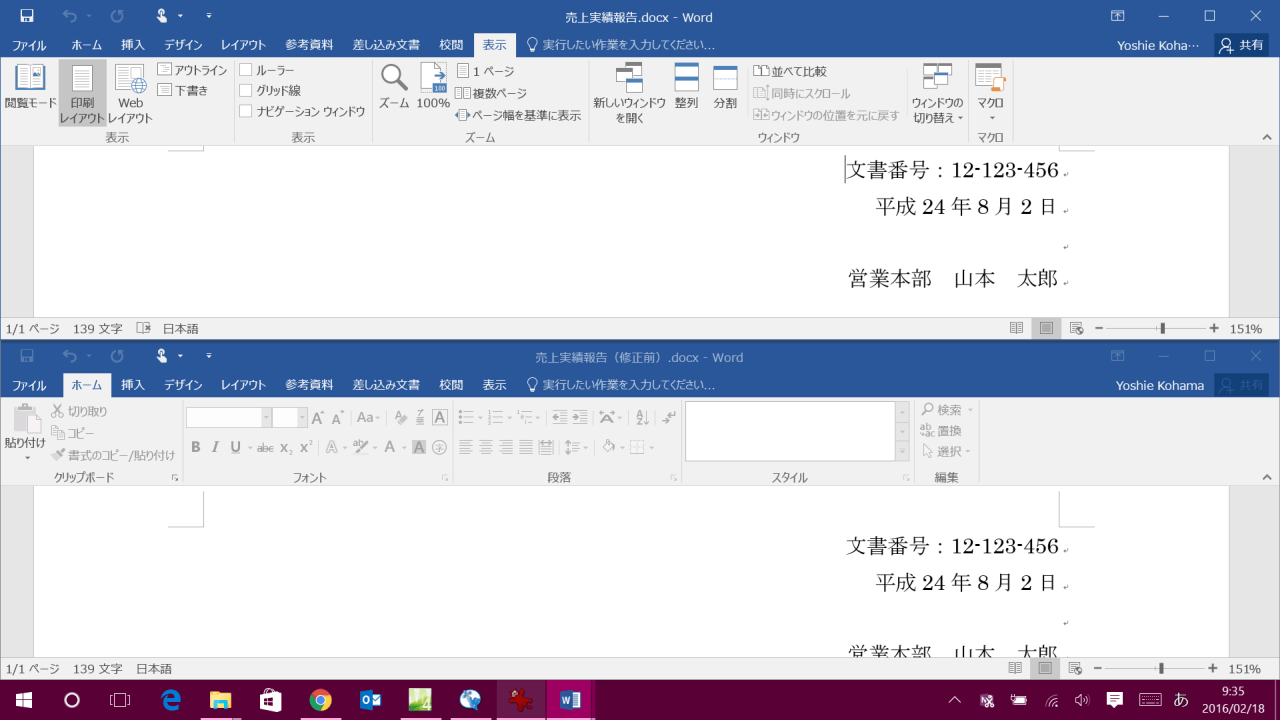The height and width of the screenshot is (720, 1280).
Task: Select read mode icon in the top status bar
Action: 1016,328
